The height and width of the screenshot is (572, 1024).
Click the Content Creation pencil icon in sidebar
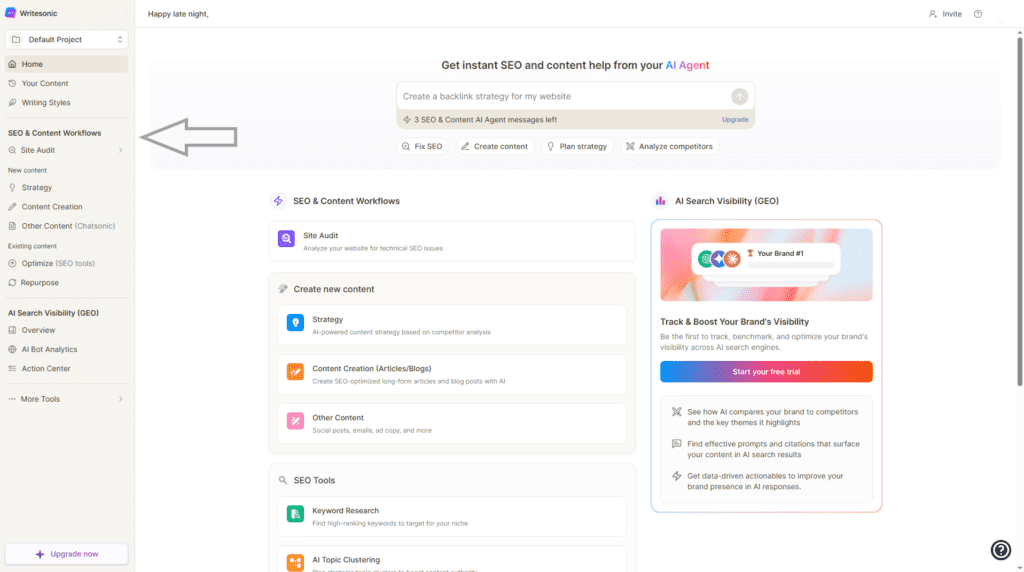[12, 207]
